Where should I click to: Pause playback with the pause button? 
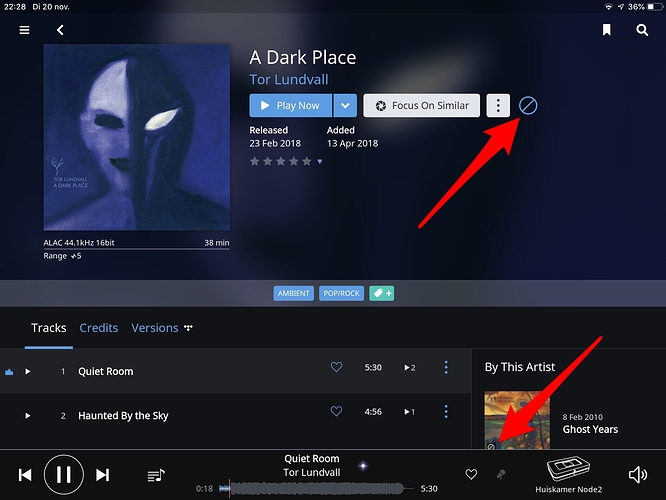[x=64, y=475]
